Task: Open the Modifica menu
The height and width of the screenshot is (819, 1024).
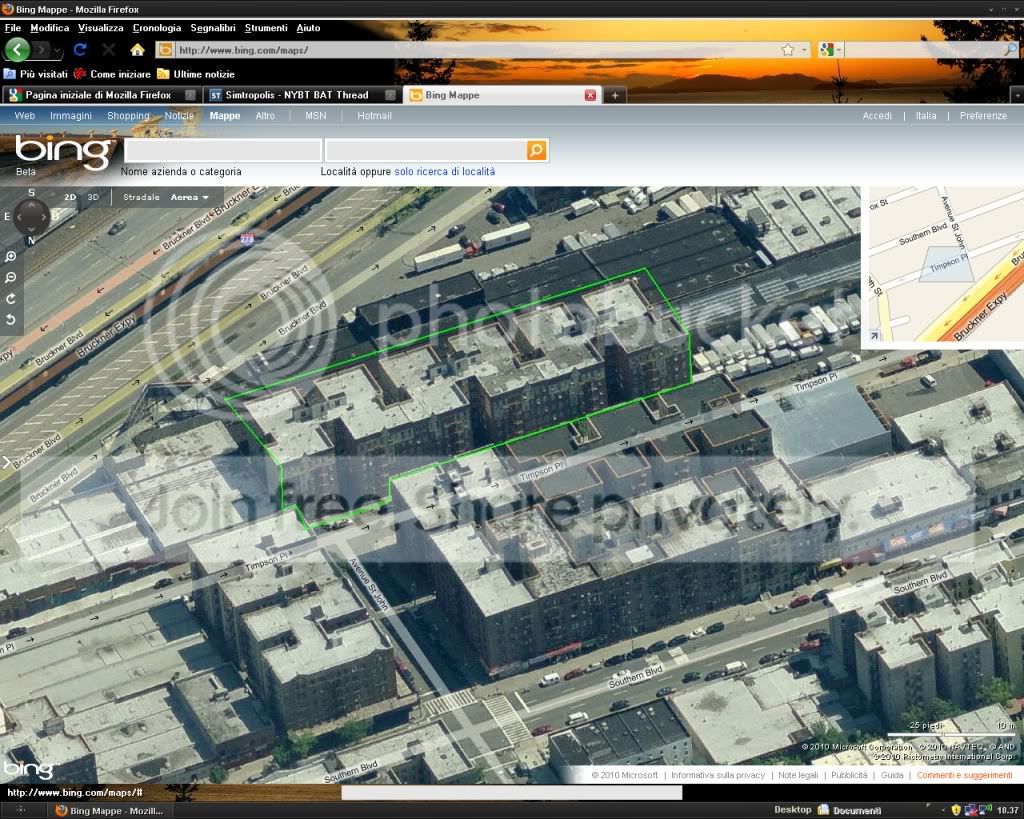Action: coord(50,28)
